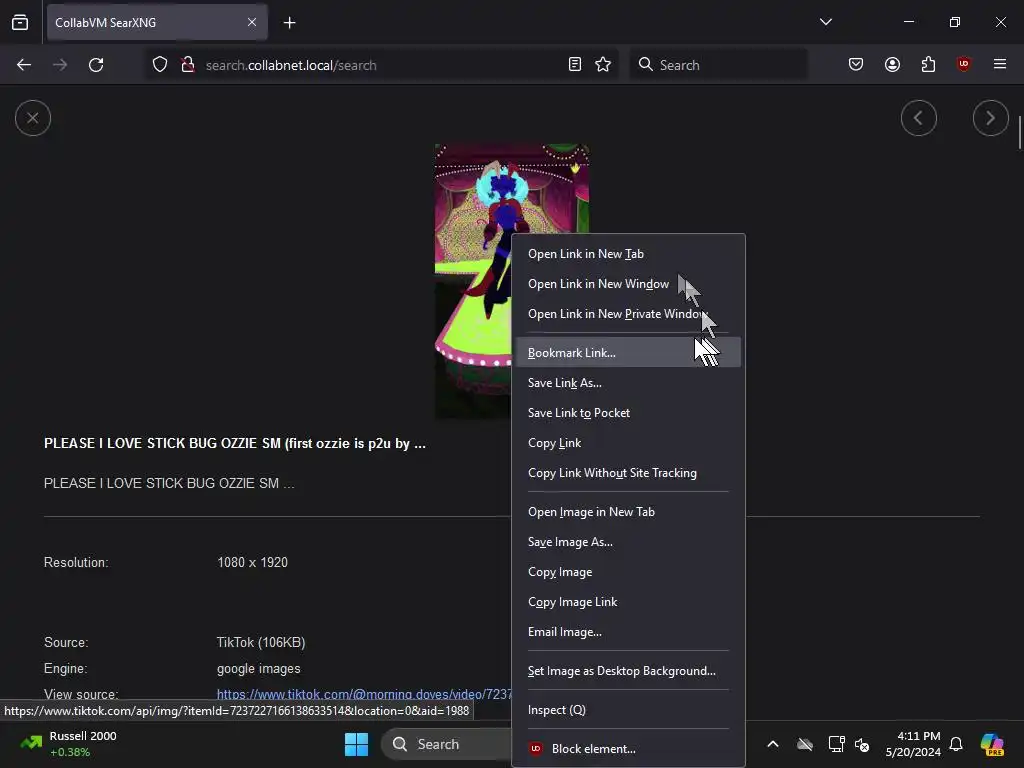Click the taskbar Search box

[x=446, y=744]
